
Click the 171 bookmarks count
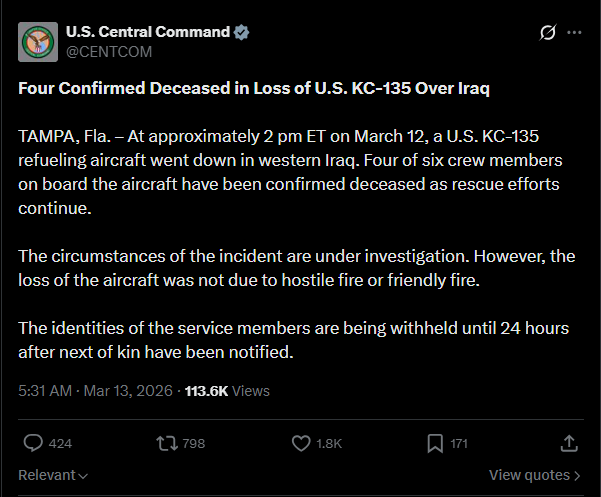(459, 443)
